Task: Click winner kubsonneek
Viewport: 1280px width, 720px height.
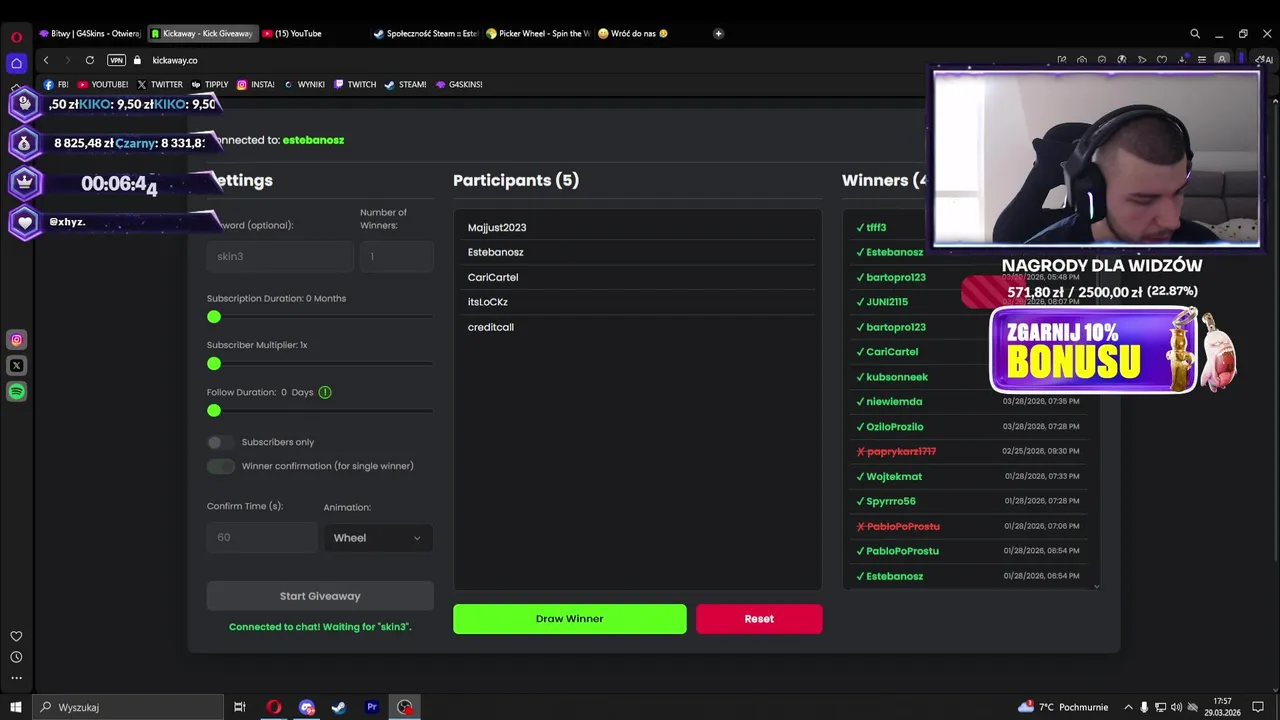Action: click(897, 377)
